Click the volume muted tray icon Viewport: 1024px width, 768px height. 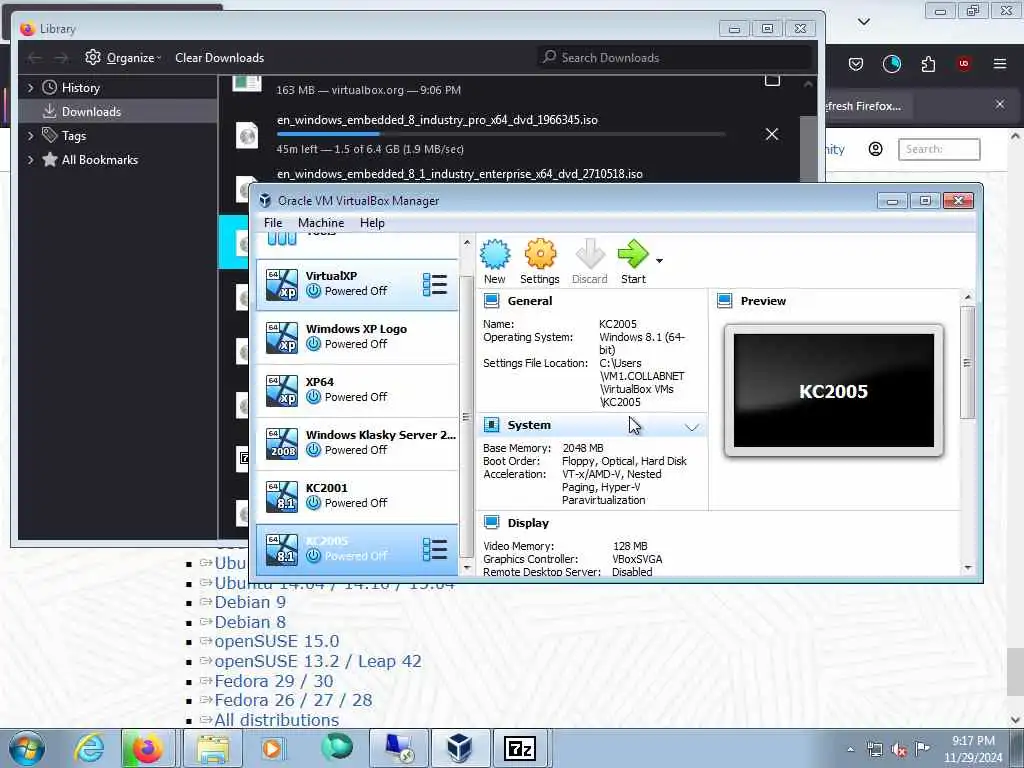[899, 750]
